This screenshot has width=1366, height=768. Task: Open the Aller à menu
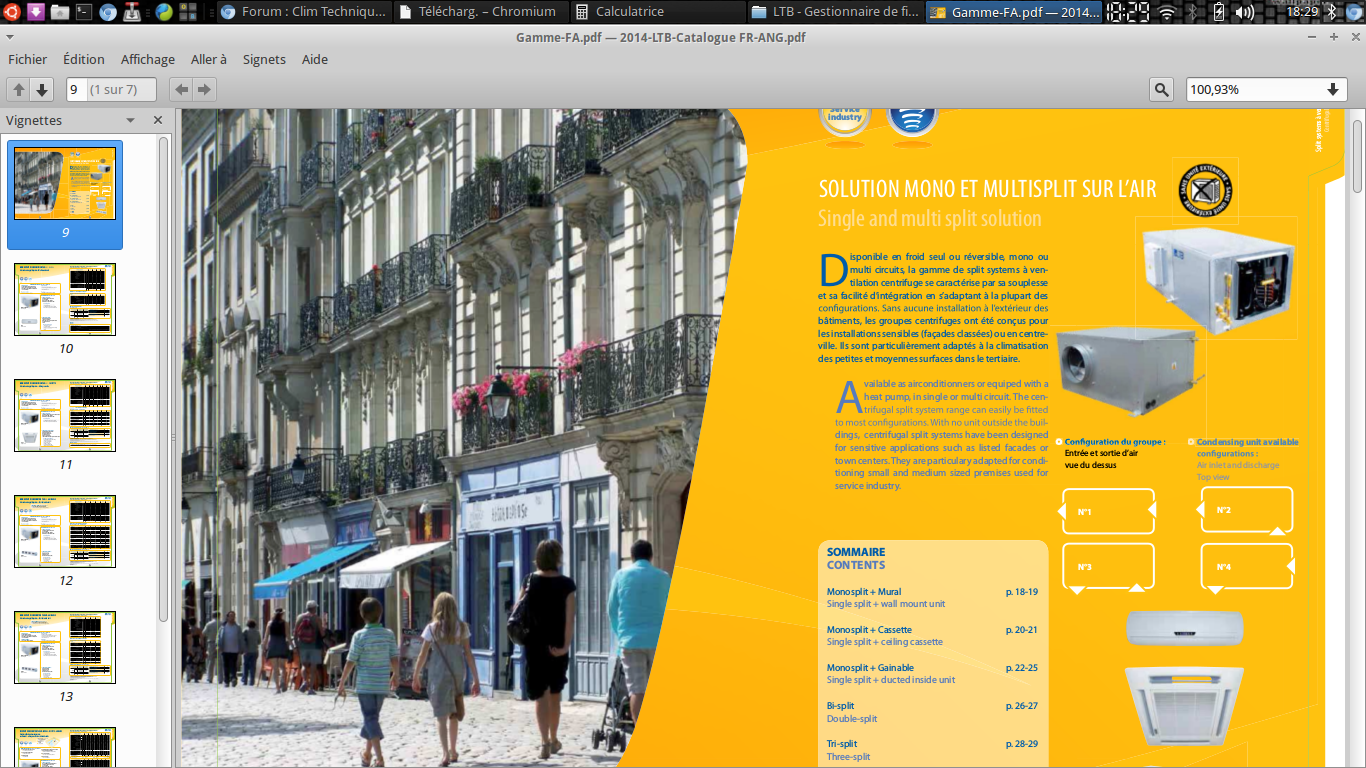coord(209,59)
